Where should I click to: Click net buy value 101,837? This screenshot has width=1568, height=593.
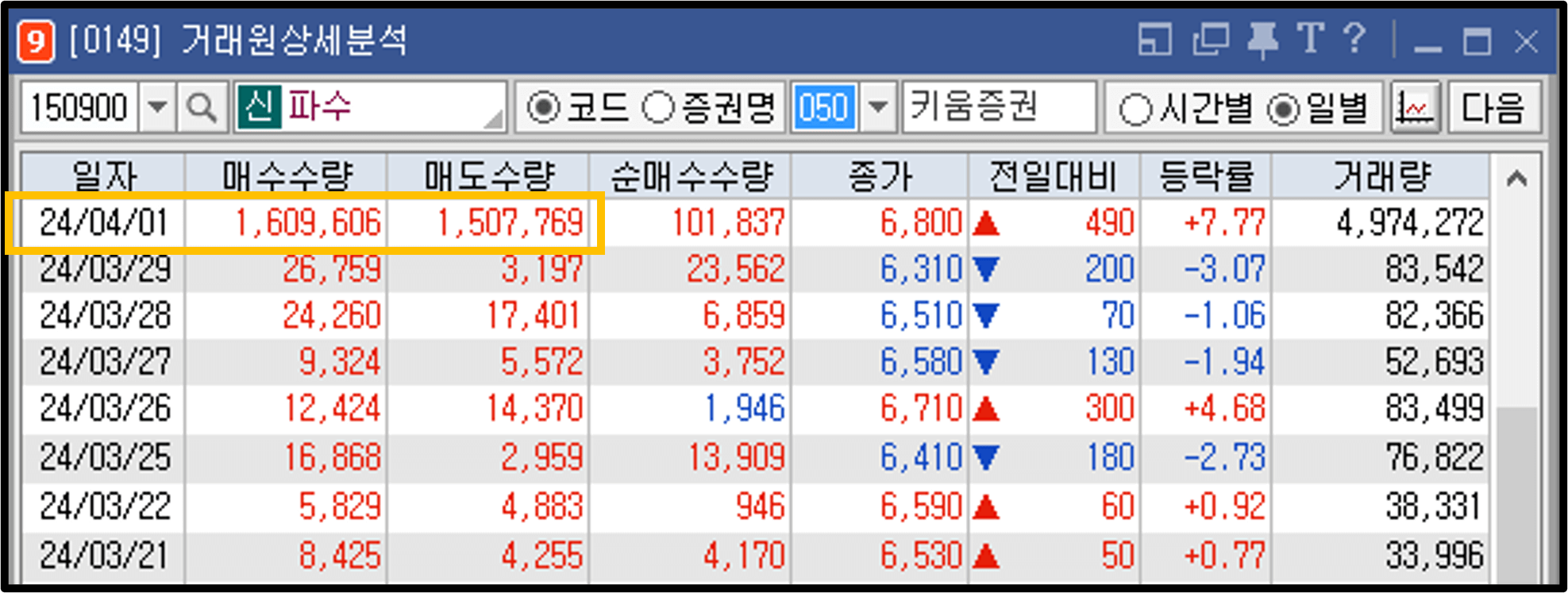click(729, 223)
